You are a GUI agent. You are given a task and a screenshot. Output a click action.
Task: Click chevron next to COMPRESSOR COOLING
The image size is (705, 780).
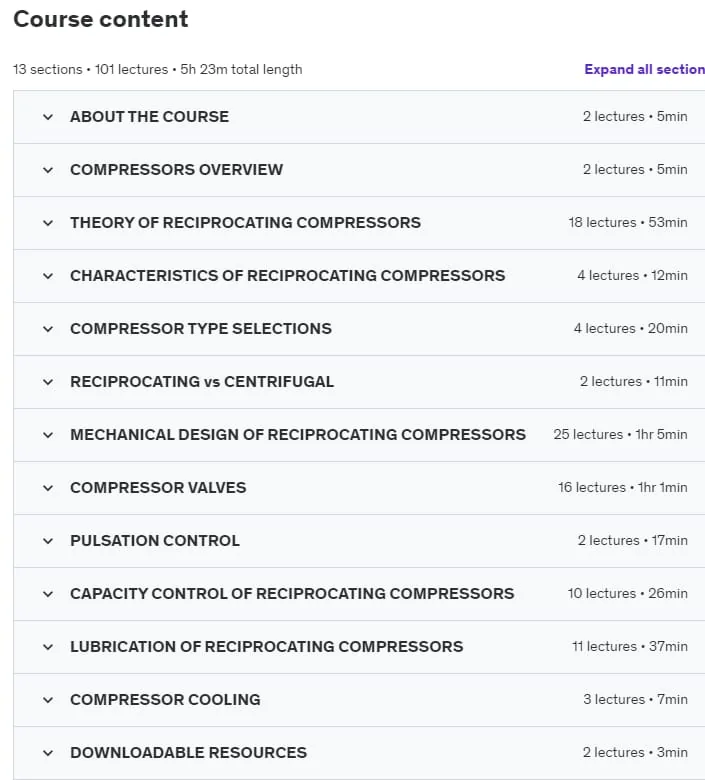pos(48,700)
